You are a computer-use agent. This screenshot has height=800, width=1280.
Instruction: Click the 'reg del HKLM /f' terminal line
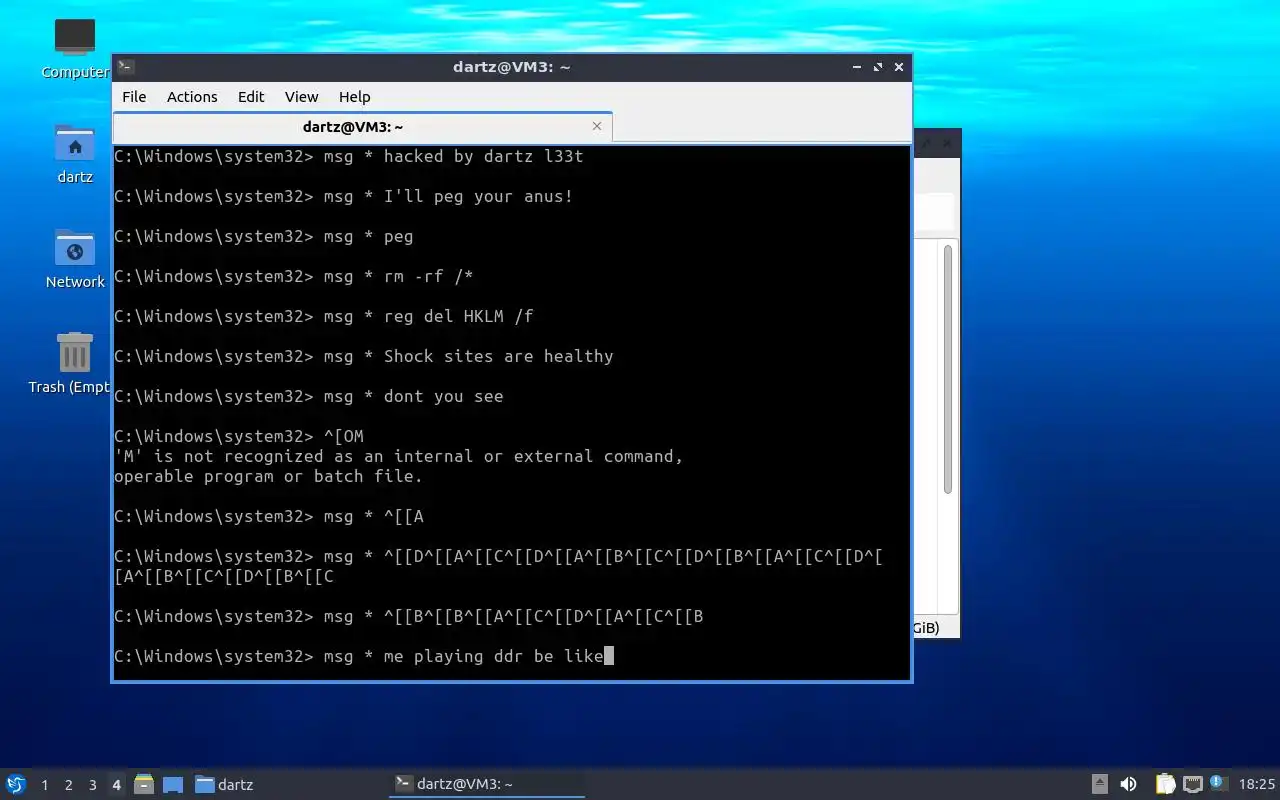(324, 316)
